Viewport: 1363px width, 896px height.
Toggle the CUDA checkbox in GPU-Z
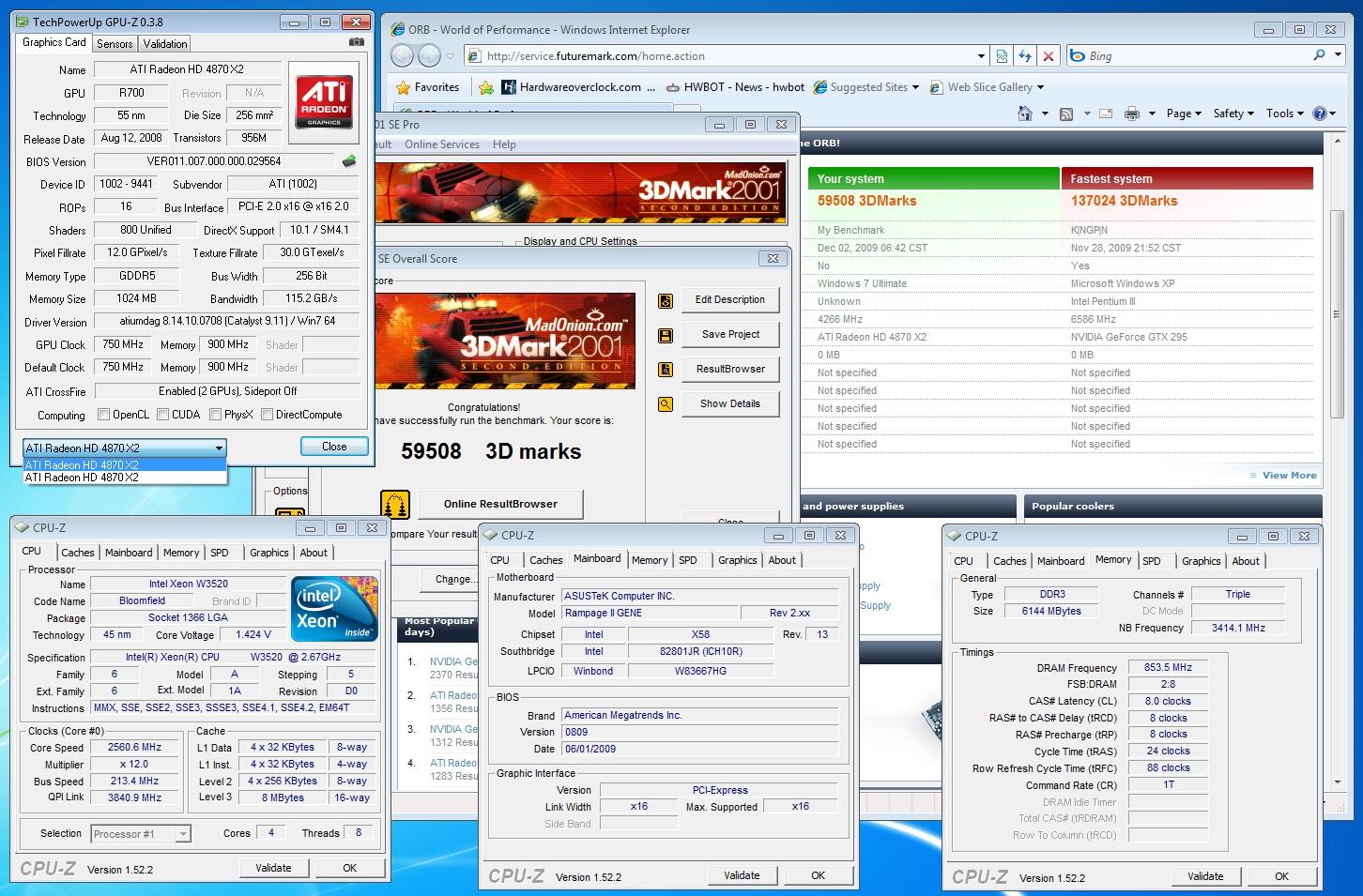pos(163,415)
